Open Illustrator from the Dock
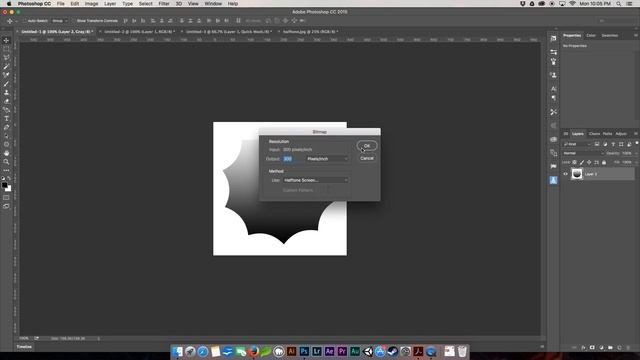The image size is (640, 360). coord(291,351)
